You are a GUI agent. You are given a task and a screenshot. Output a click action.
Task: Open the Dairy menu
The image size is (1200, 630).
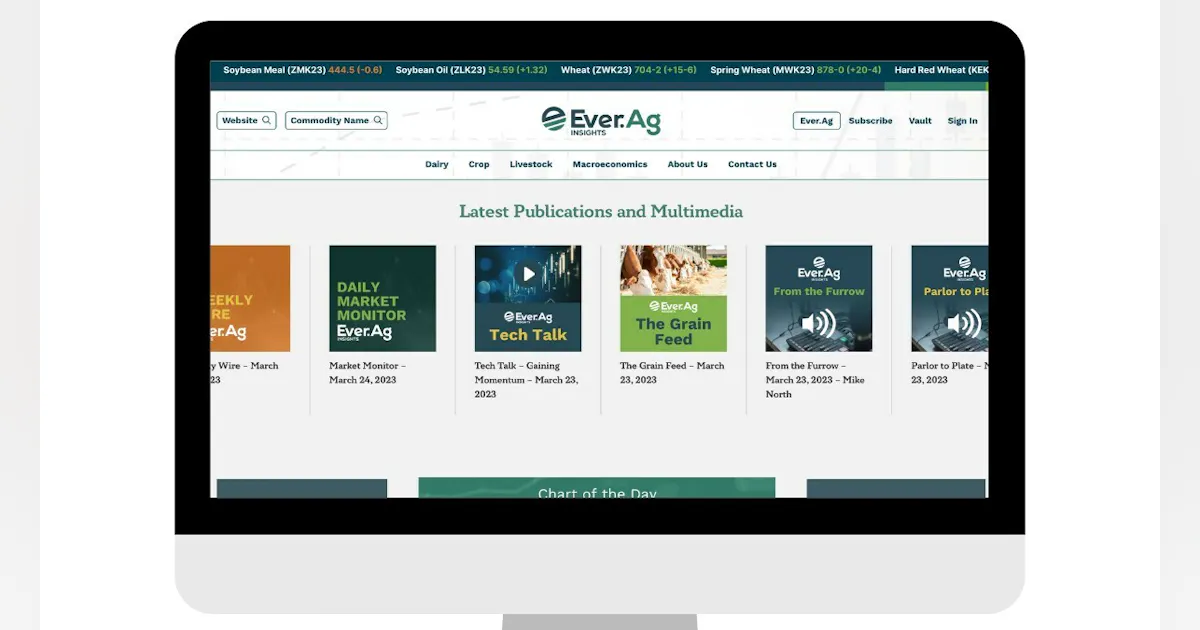pyautogui.click(x=437, y=164)
